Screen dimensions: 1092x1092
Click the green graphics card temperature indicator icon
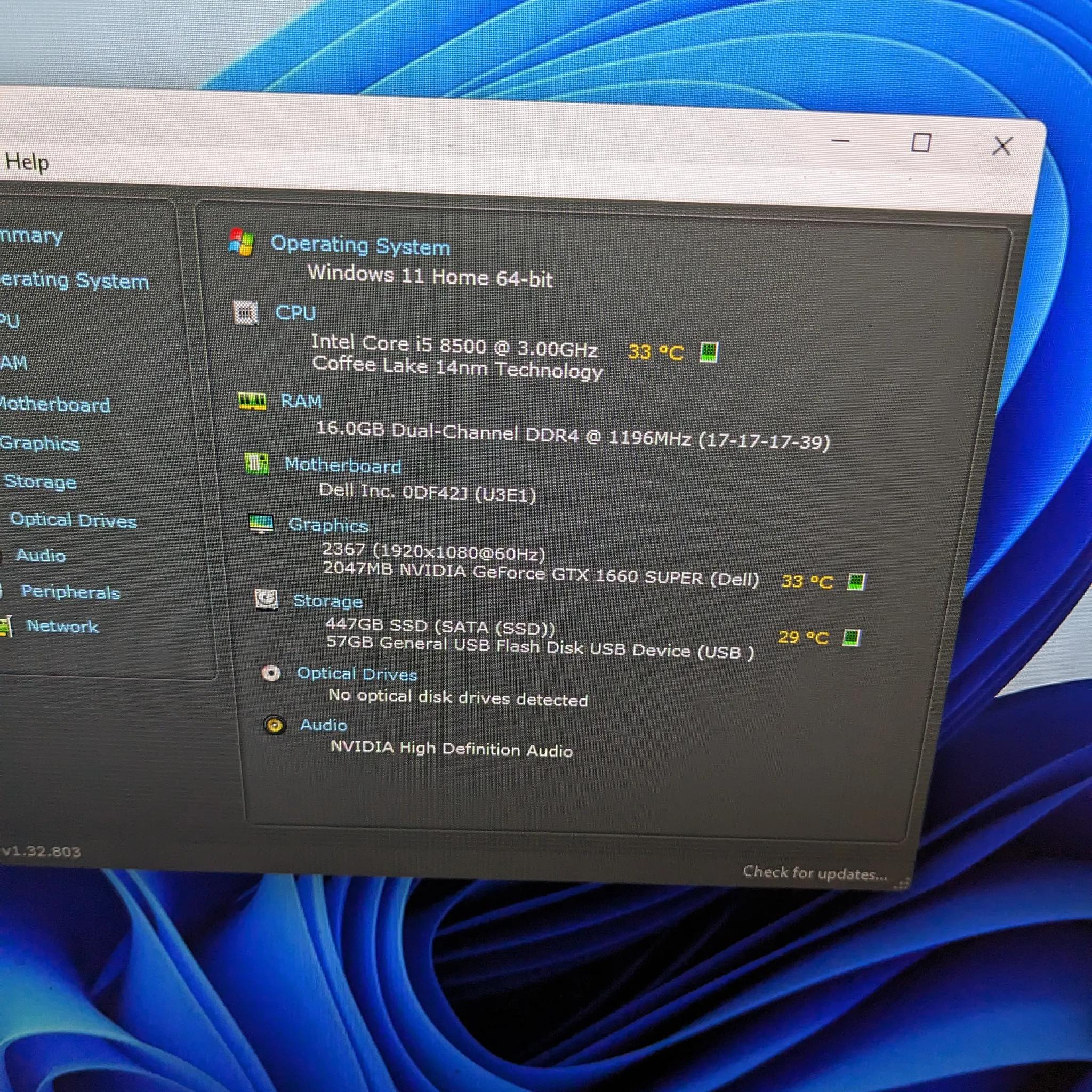856,582
